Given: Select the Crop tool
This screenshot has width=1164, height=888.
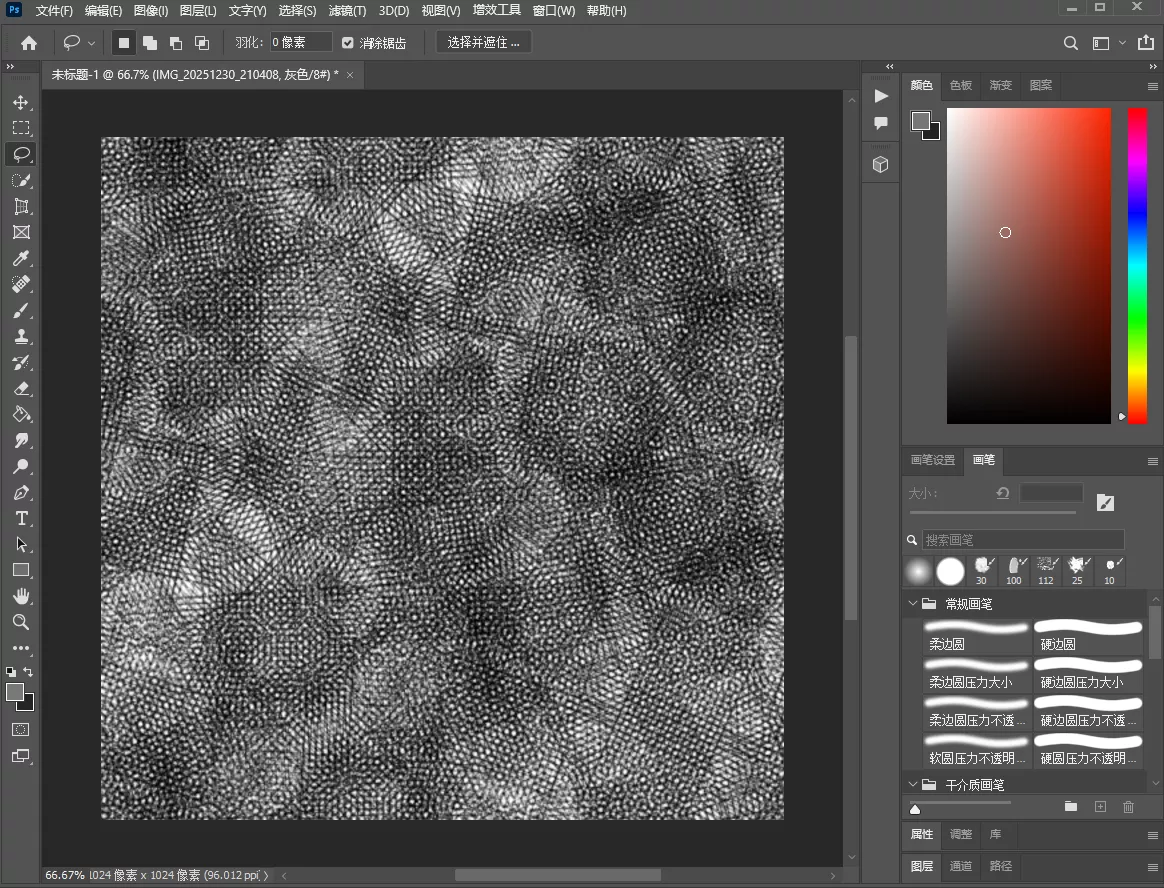Looking at the screenshot, I should (21, 206).
